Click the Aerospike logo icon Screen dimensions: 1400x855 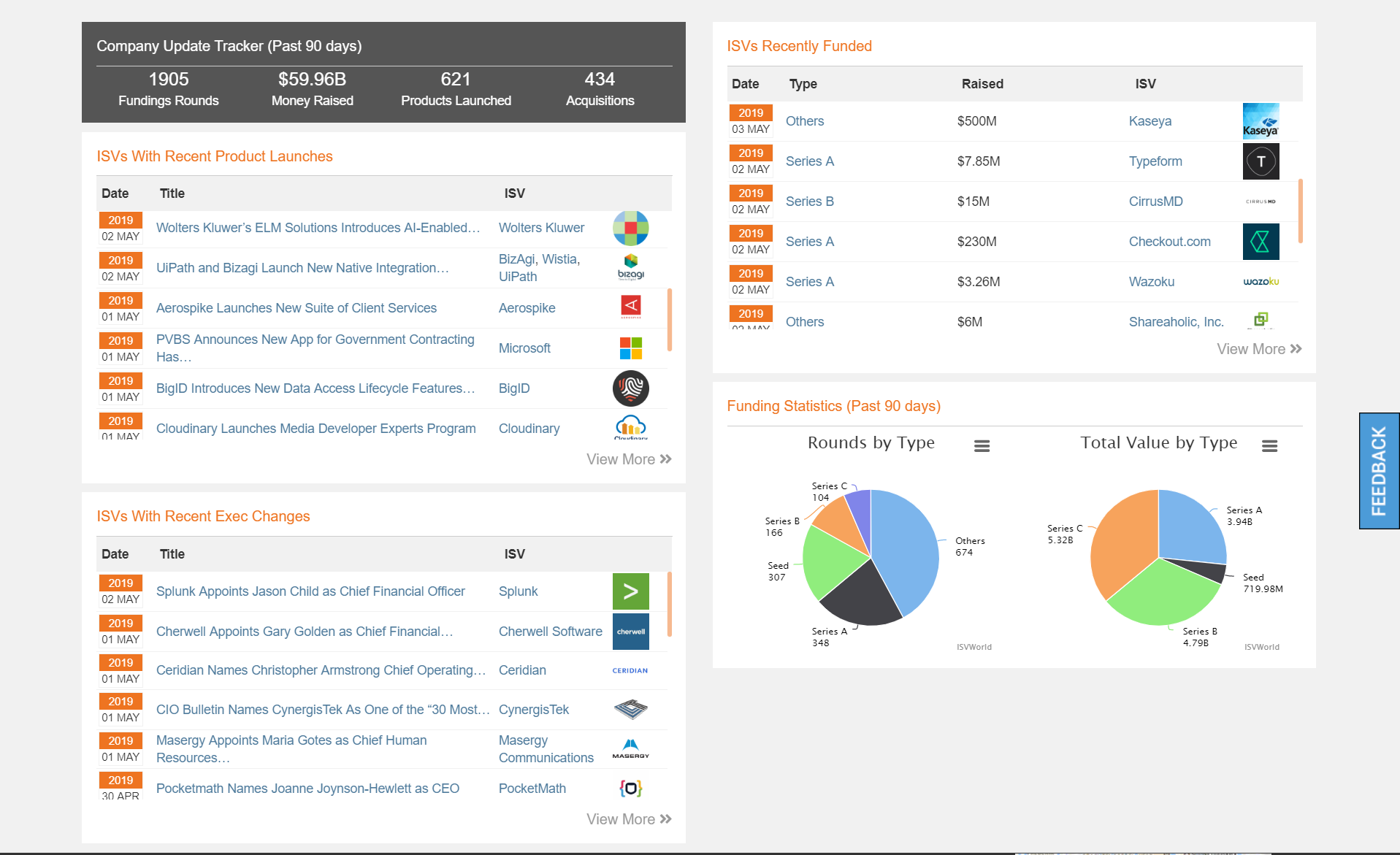tap(630, 307)
